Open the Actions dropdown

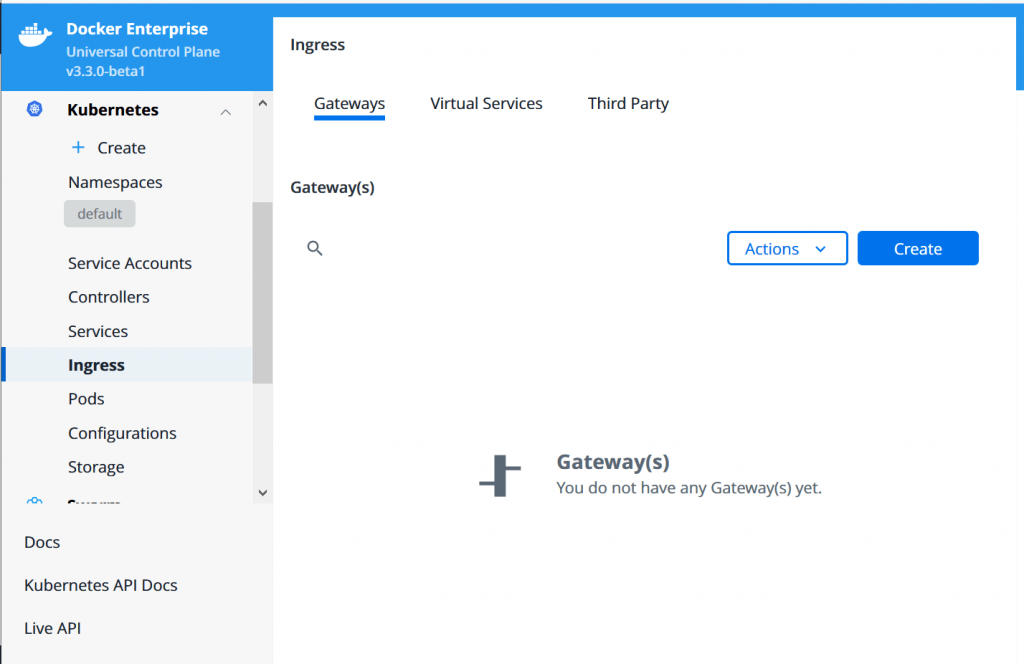point(787,248)
